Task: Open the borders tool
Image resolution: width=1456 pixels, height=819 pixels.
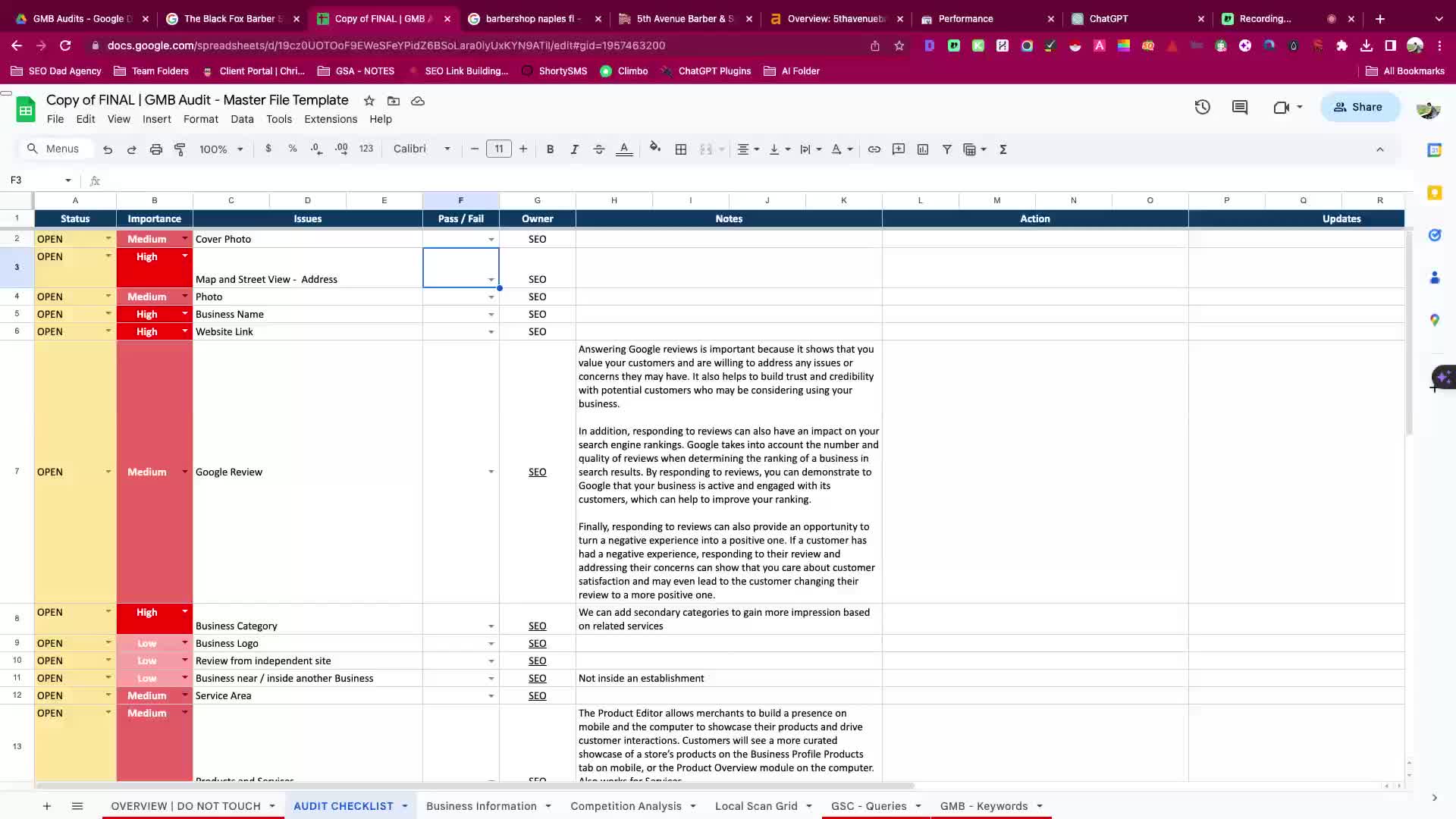Action: [681, 149]
